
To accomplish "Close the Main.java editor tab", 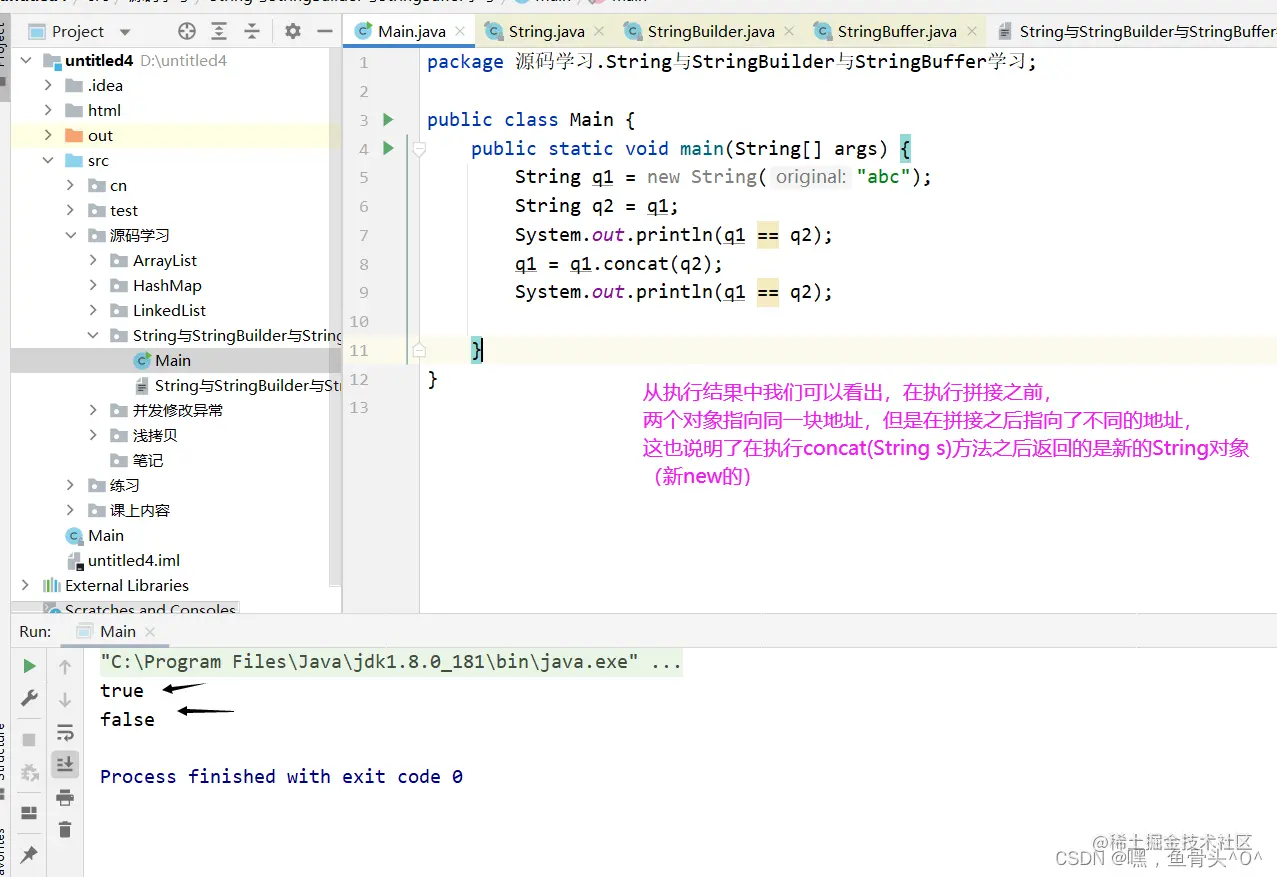I will [460, 32].
